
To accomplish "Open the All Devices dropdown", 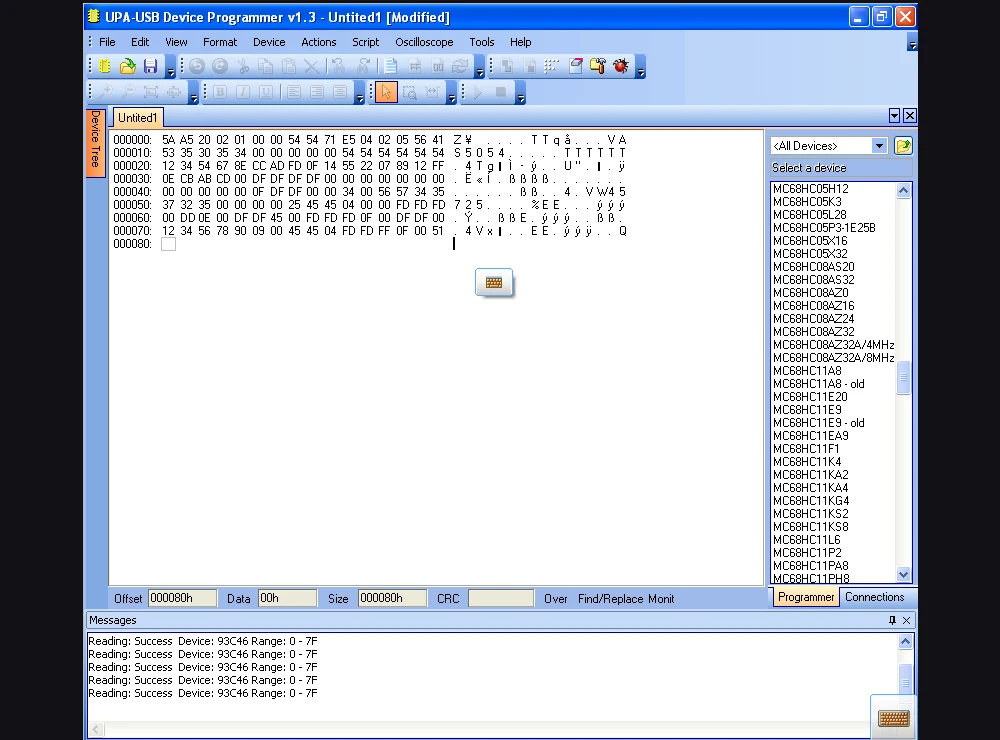I will (879, 146).
